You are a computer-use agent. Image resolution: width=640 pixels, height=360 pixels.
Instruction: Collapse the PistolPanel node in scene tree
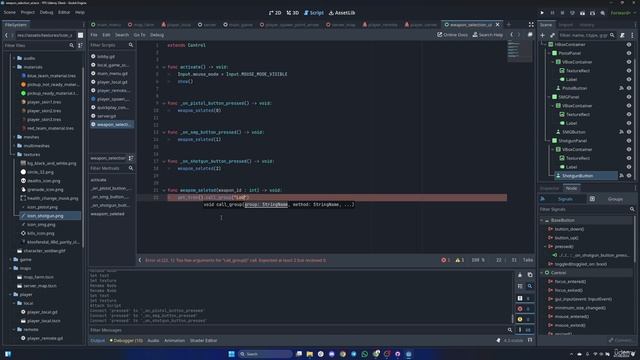549,53
